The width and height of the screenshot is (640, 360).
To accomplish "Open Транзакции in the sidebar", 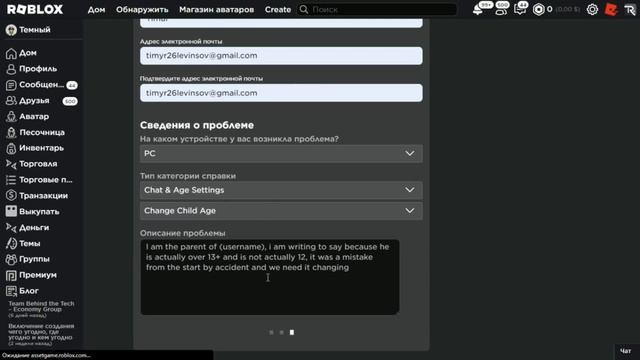I will pos(37,196).
